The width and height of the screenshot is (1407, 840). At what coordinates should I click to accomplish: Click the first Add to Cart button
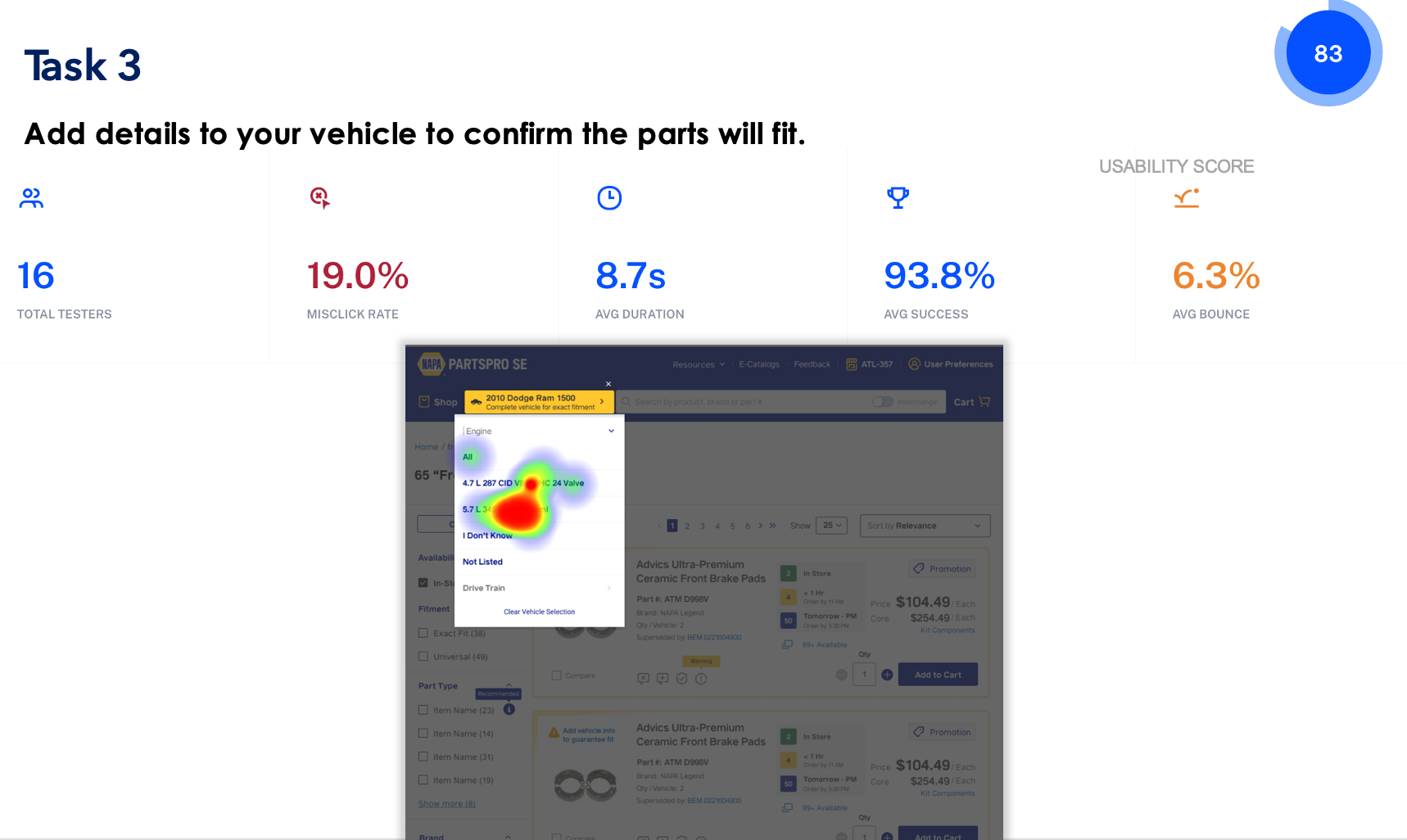point(938,675)
